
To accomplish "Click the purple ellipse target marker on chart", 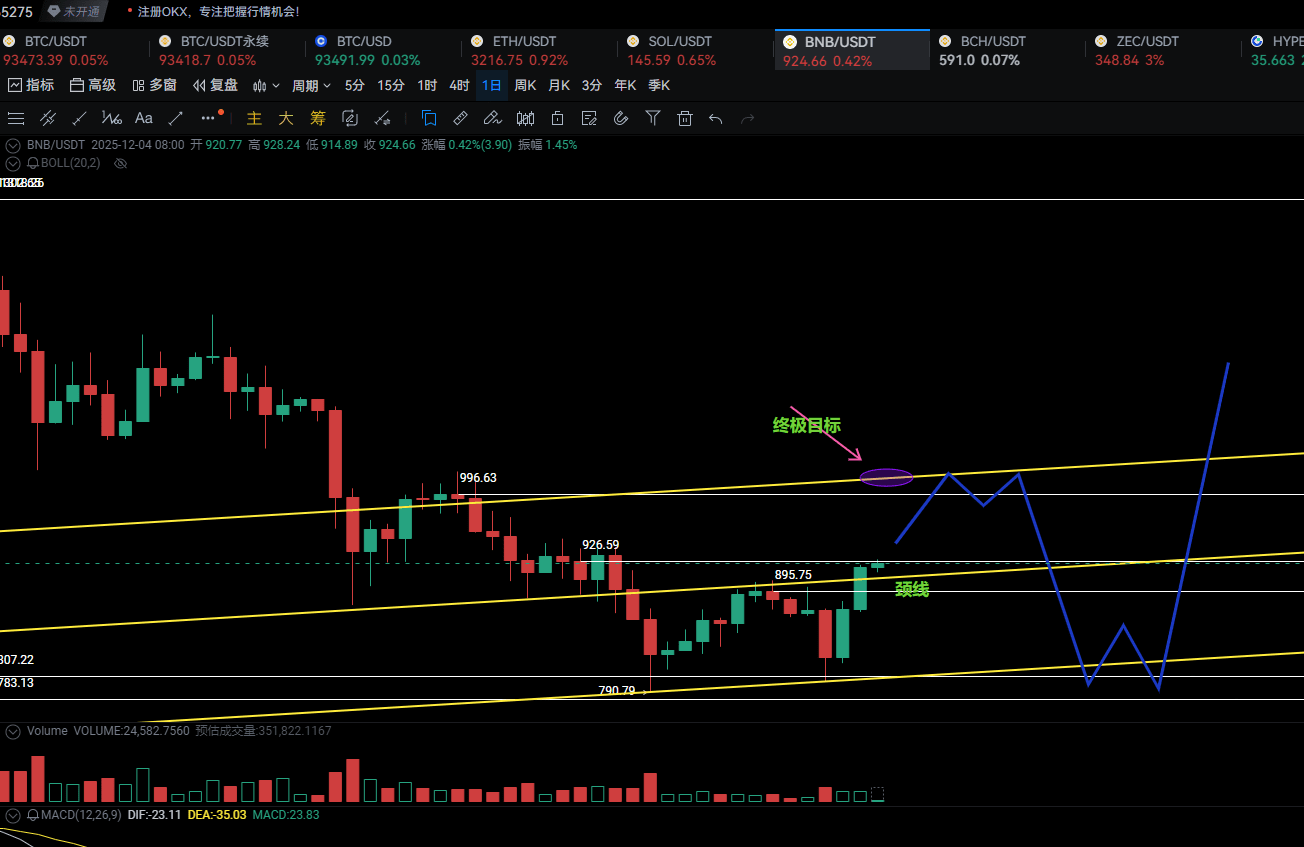I will click(886, 478).
